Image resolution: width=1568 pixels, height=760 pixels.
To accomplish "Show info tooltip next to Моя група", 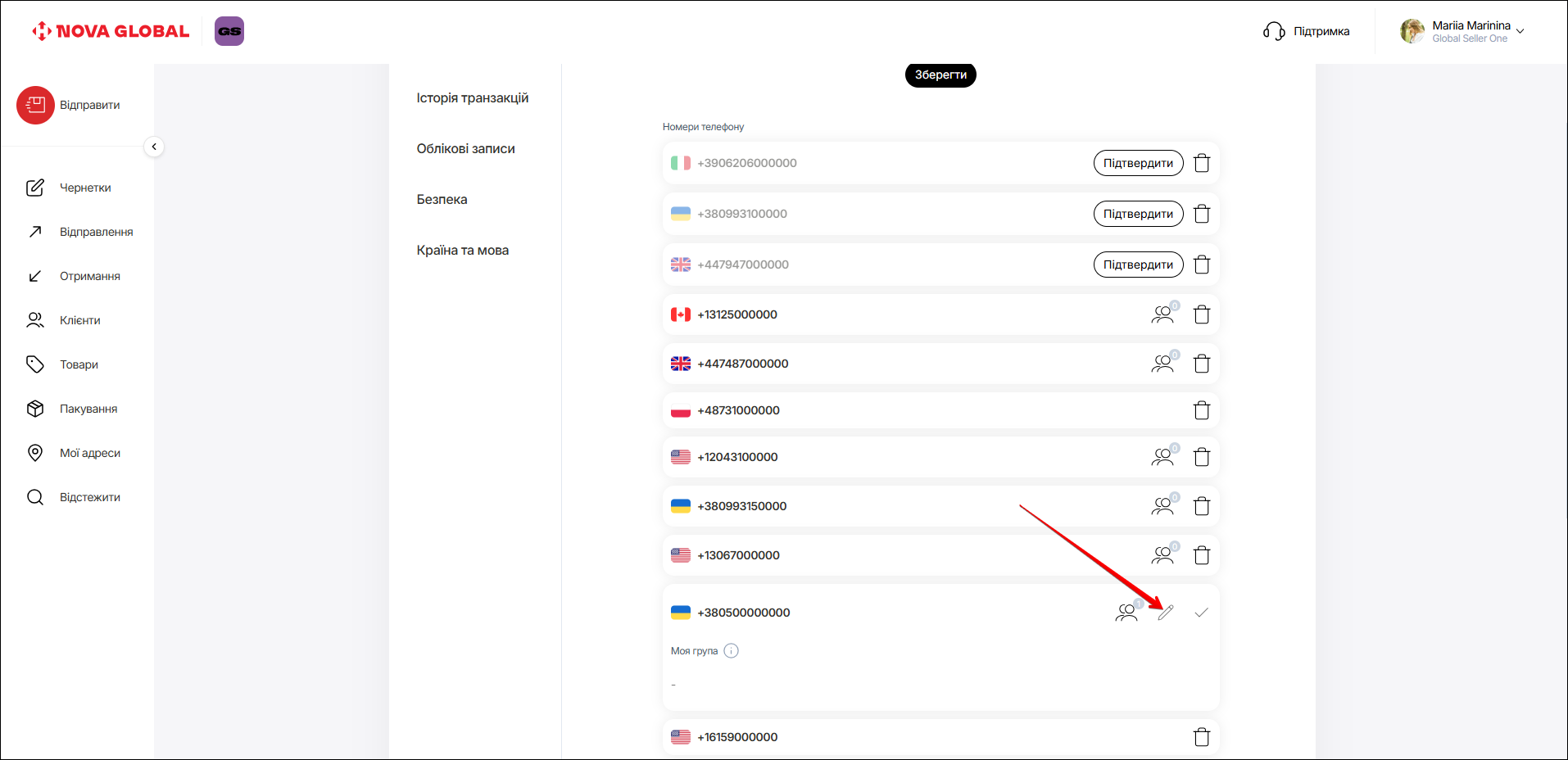I will [x=732, y=651].
